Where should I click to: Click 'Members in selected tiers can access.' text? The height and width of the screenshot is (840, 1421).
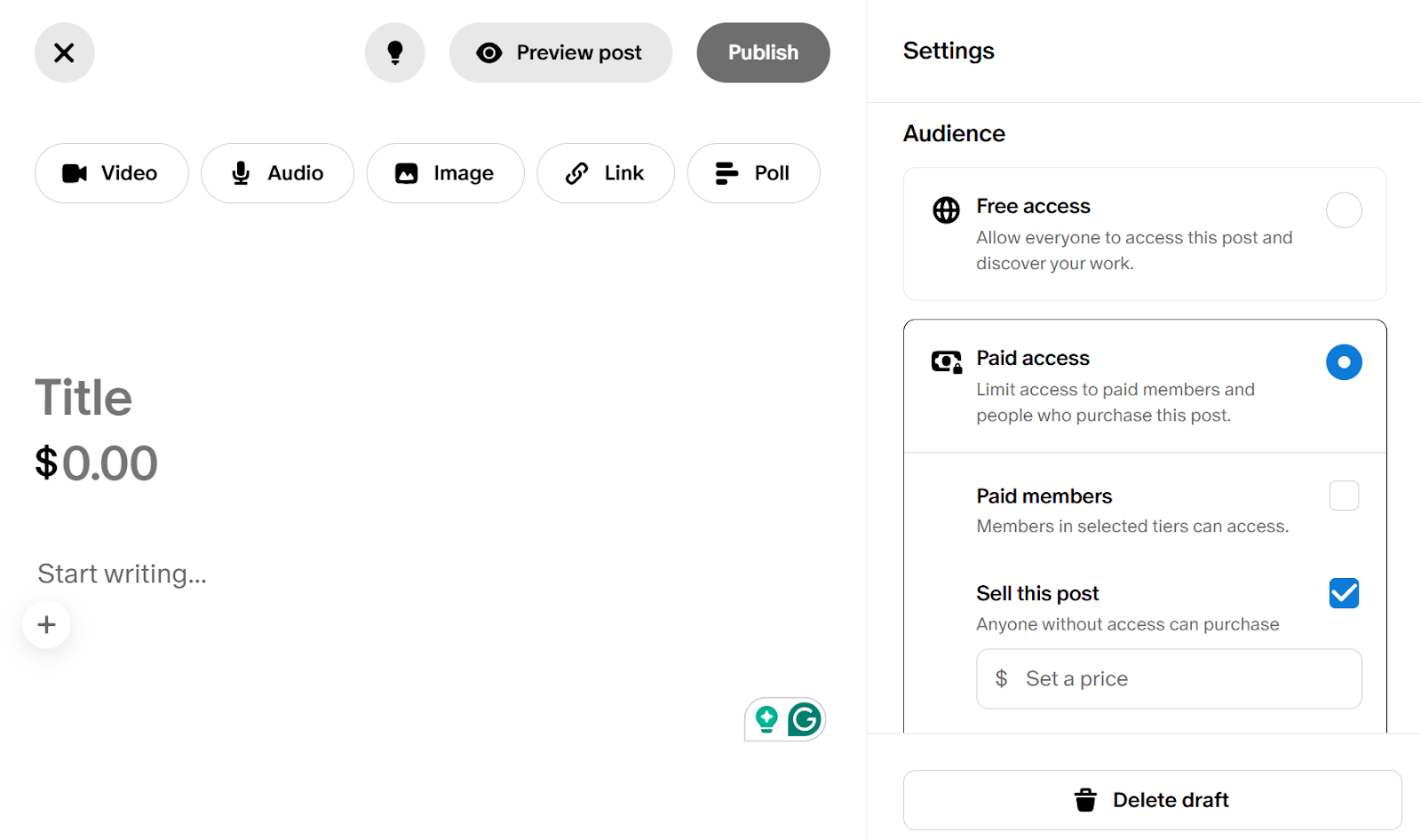[1132, 527]
